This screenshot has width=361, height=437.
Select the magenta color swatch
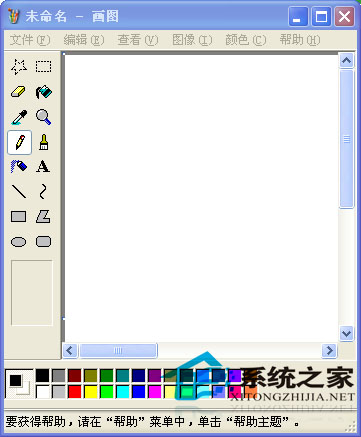pos(155,392)
